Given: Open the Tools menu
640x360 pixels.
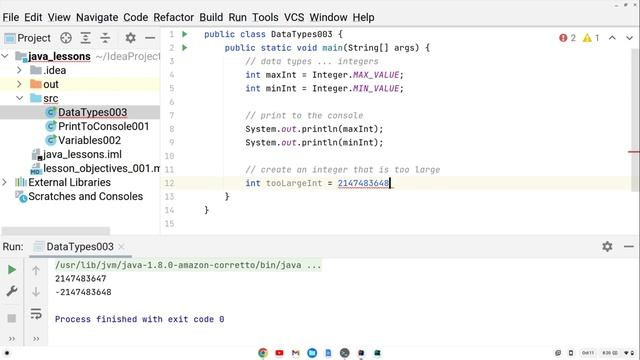Looking at the screenshot, I should [265, 18].
